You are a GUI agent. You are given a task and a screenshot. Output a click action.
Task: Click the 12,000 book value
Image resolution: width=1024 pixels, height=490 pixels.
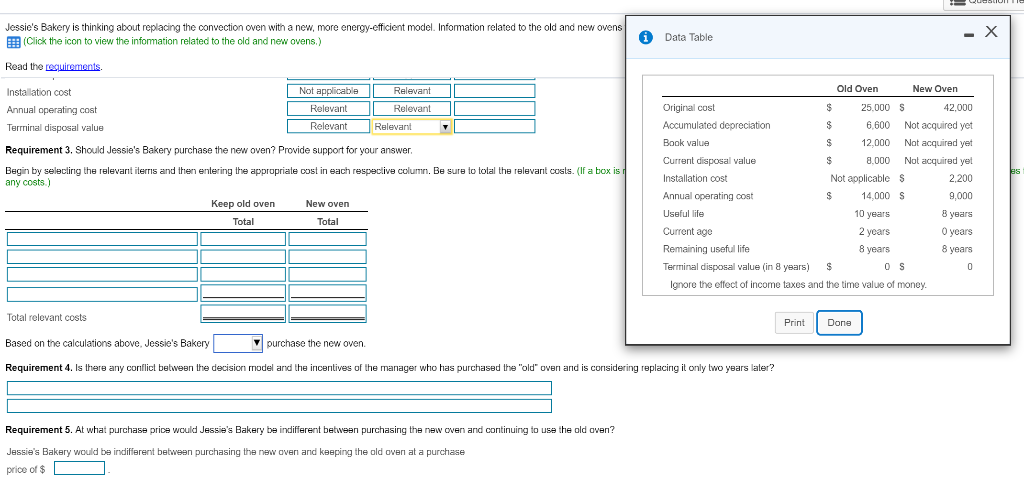[876, 143]
